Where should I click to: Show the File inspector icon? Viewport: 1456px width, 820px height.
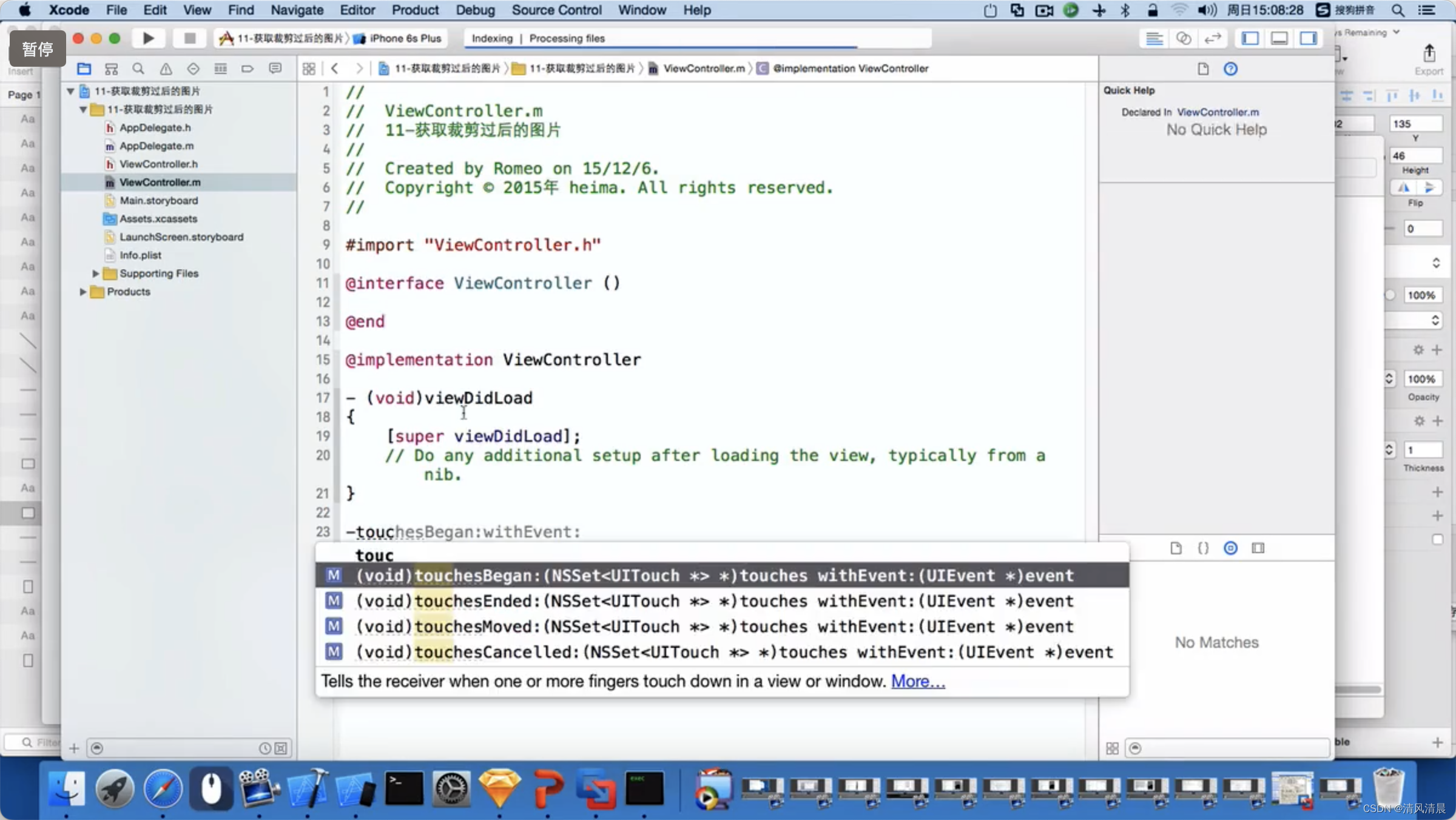[1203, 69]
